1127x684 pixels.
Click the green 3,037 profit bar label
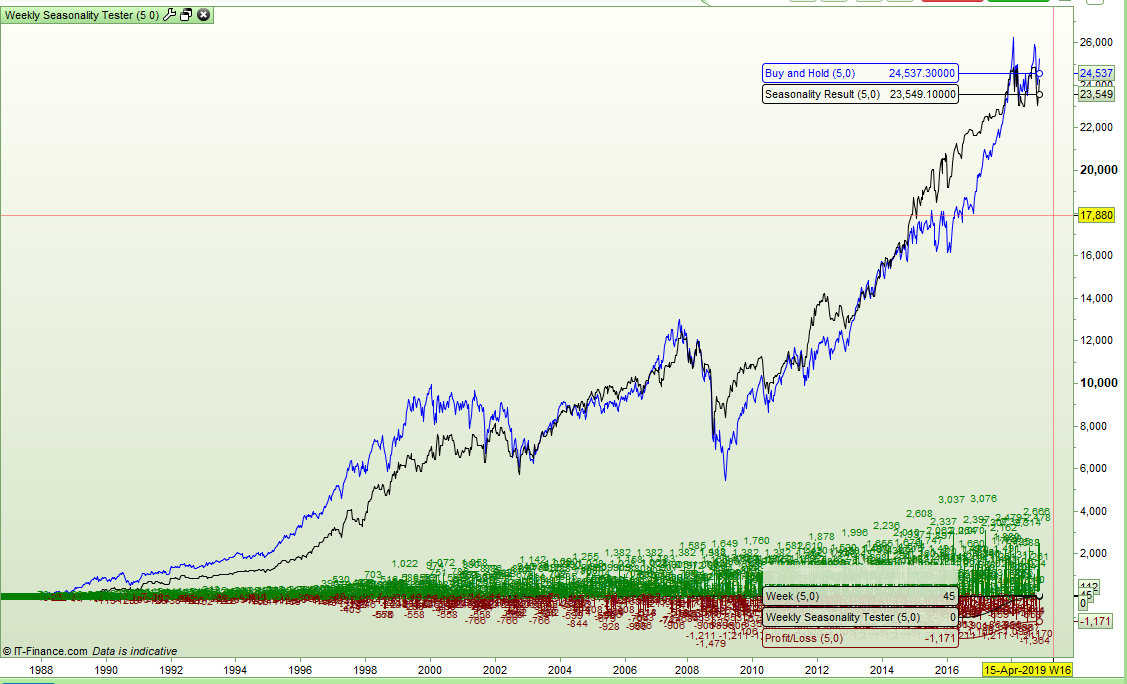point(951,499)
